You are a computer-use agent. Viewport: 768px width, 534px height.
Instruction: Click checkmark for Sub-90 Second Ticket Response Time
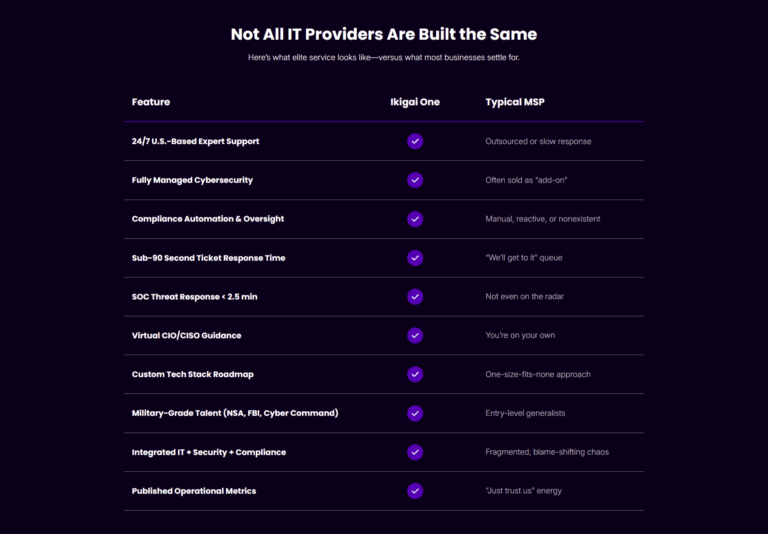pyautogui.click(x=415, y=258)
